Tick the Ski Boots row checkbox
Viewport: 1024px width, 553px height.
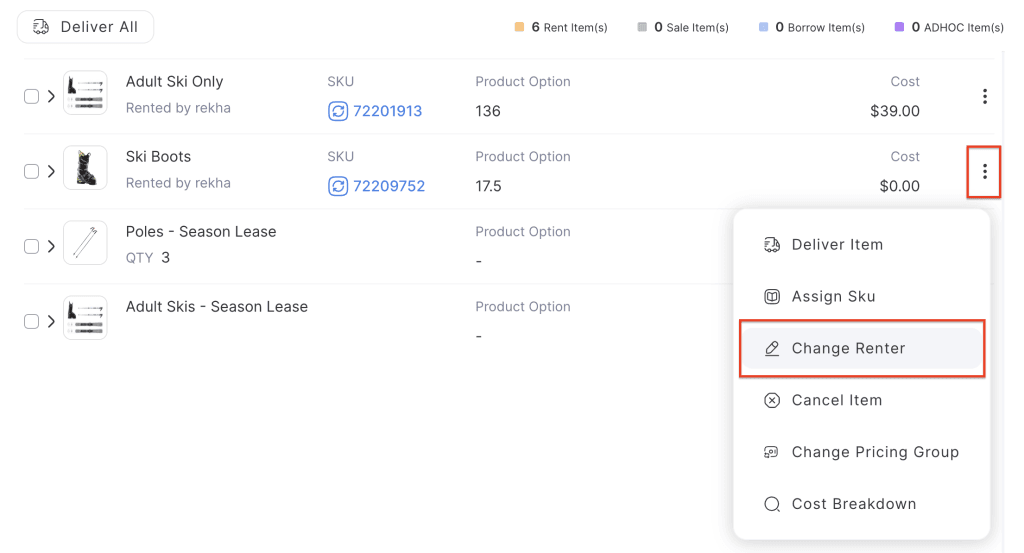point(31,172)
